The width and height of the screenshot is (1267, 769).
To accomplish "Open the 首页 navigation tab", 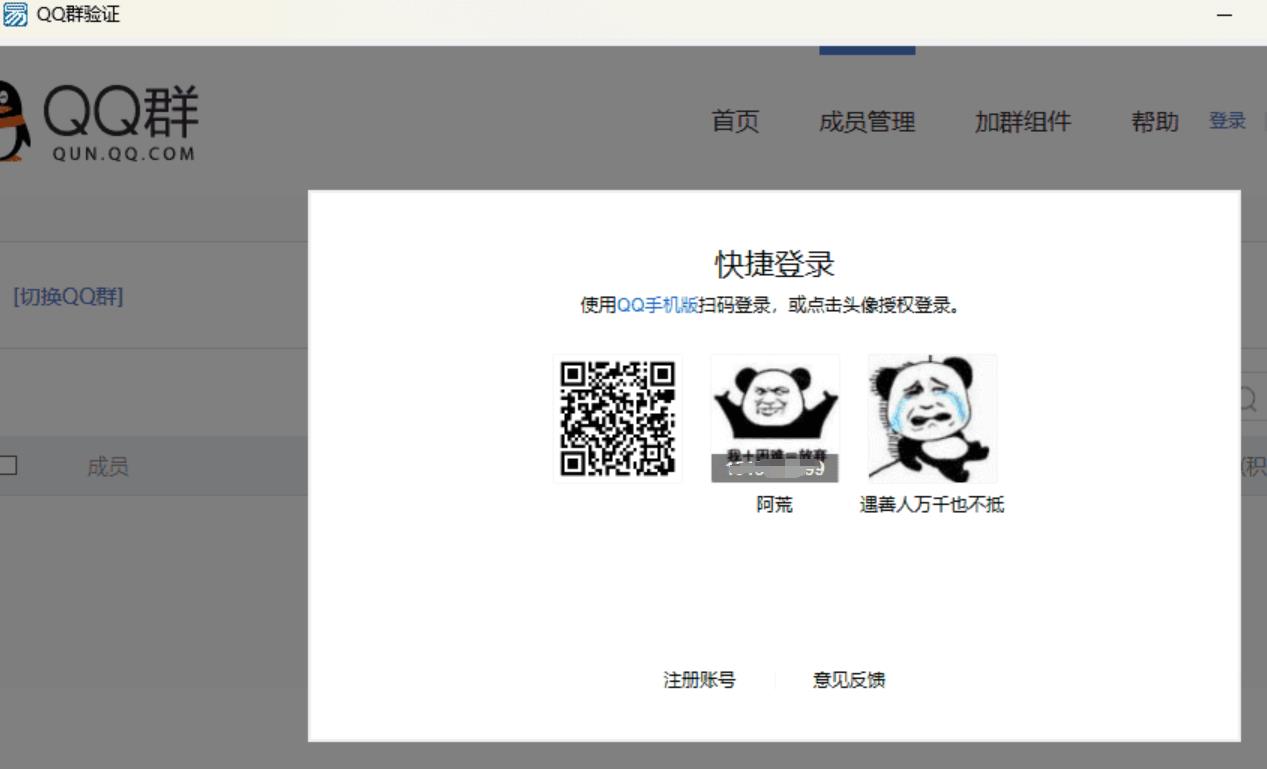I will pos(735,122).
